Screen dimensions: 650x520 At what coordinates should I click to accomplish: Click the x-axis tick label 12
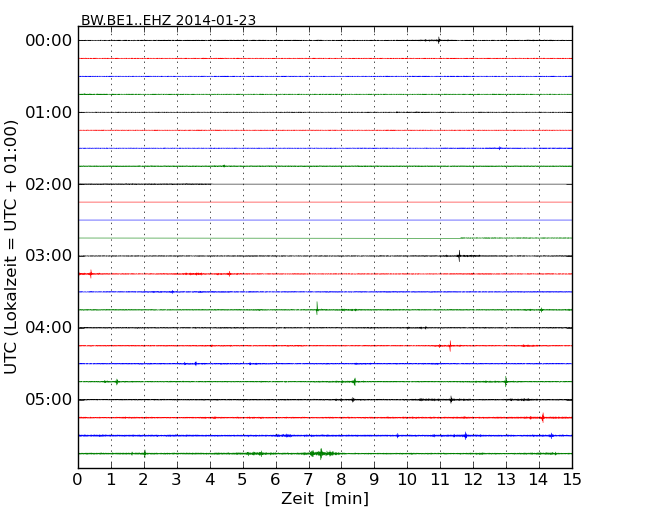(473, 479)
